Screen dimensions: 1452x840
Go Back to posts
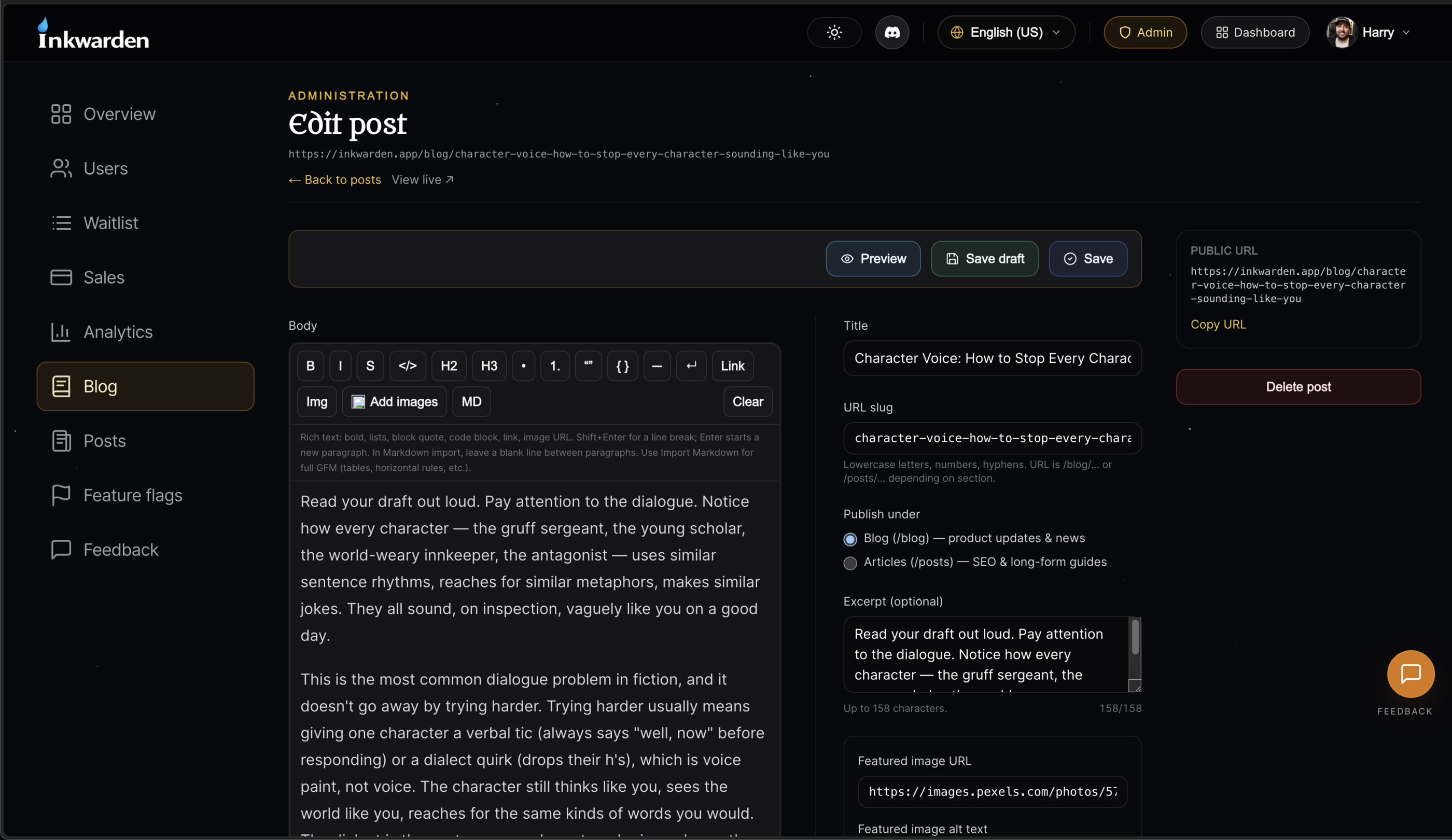(x=335, y=180)
